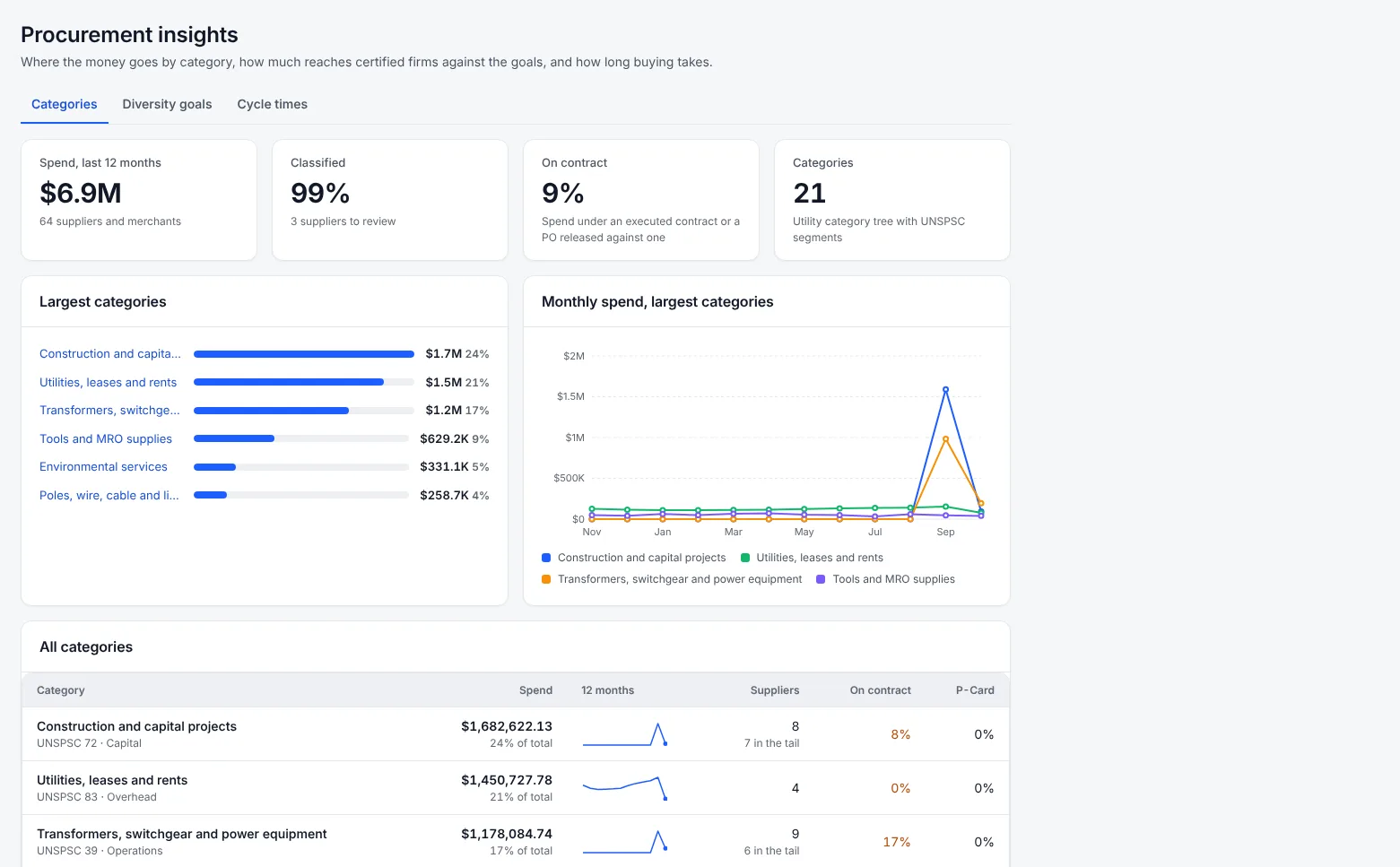Click the Construction row sparkline
The image size is (1400, 867).
coord(625,734)
